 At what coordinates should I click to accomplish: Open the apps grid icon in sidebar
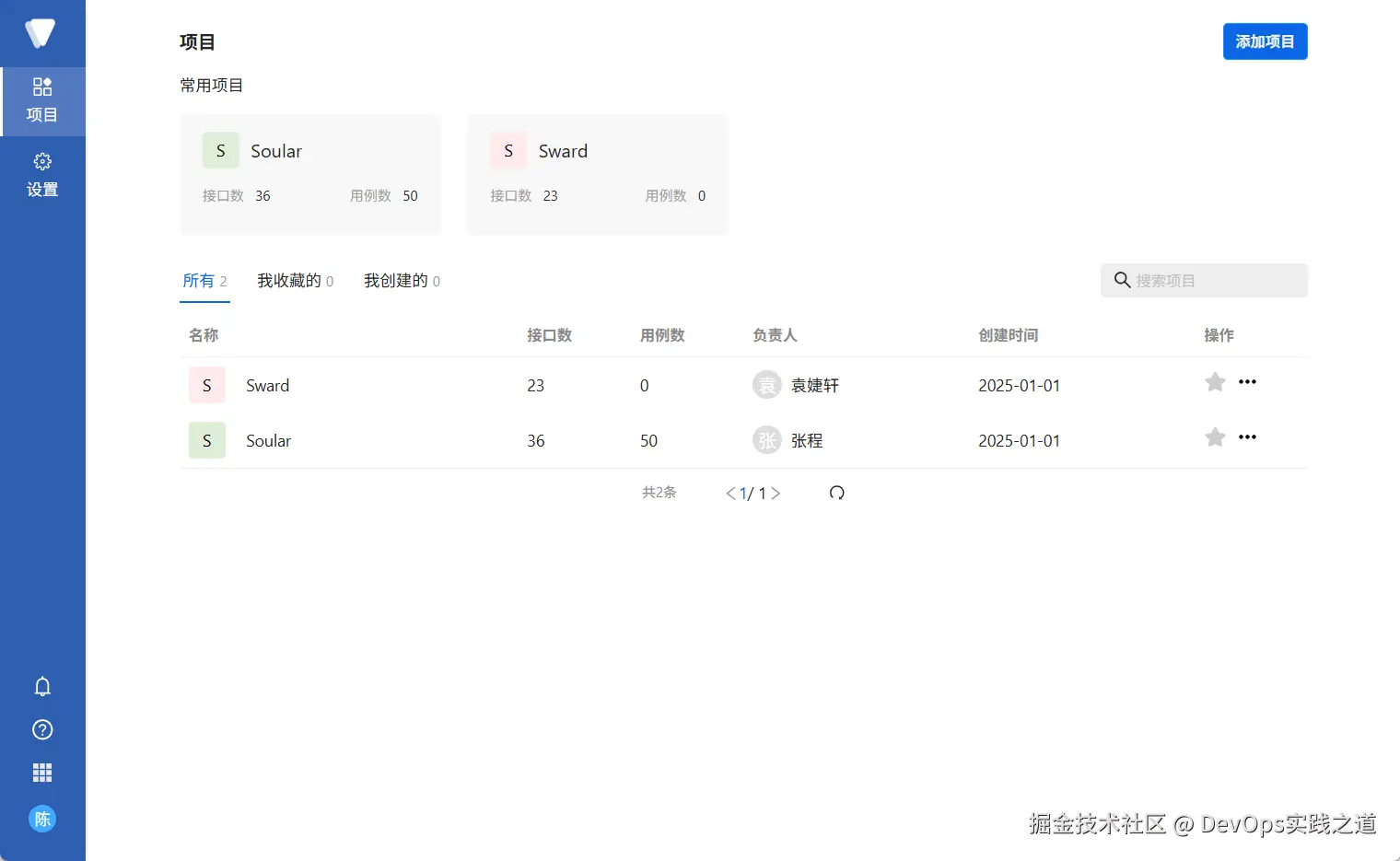click(42, 773)
